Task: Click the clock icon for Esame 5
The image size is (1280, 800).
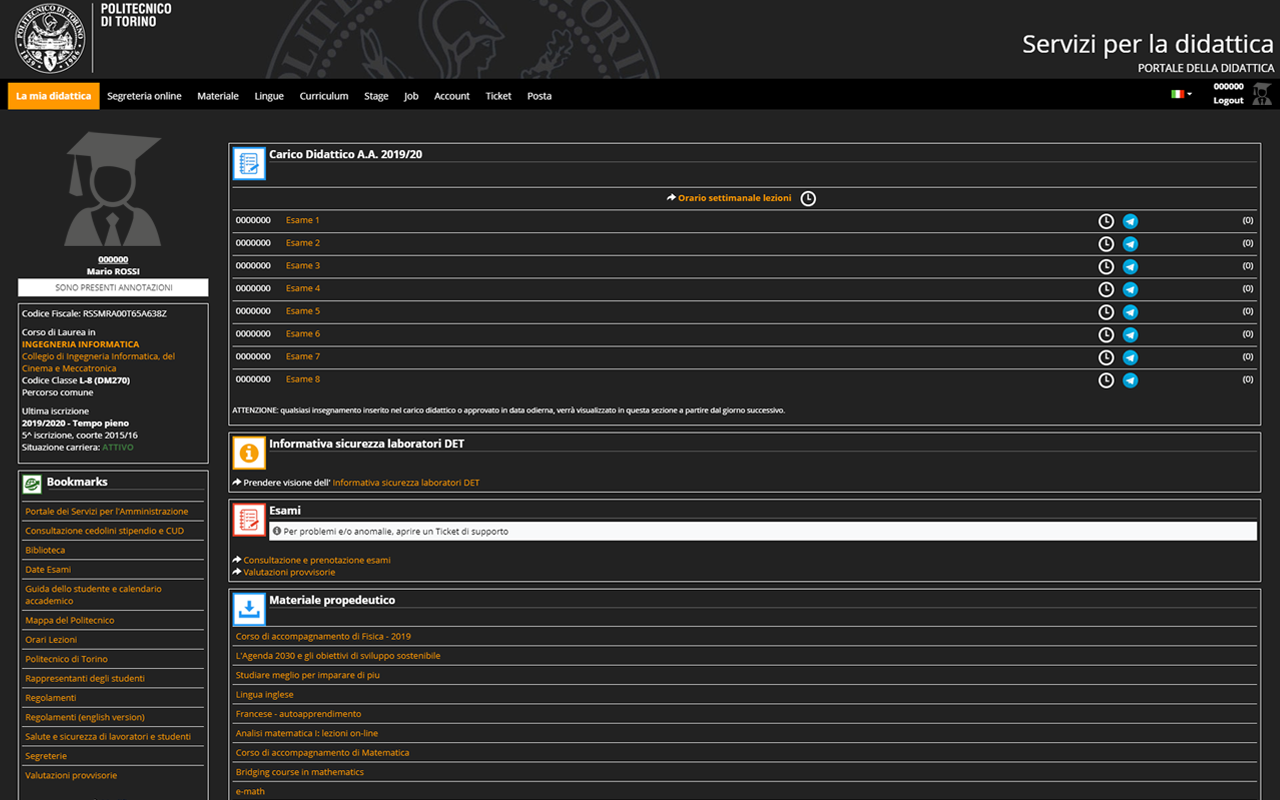Action: click(1106, 312)
